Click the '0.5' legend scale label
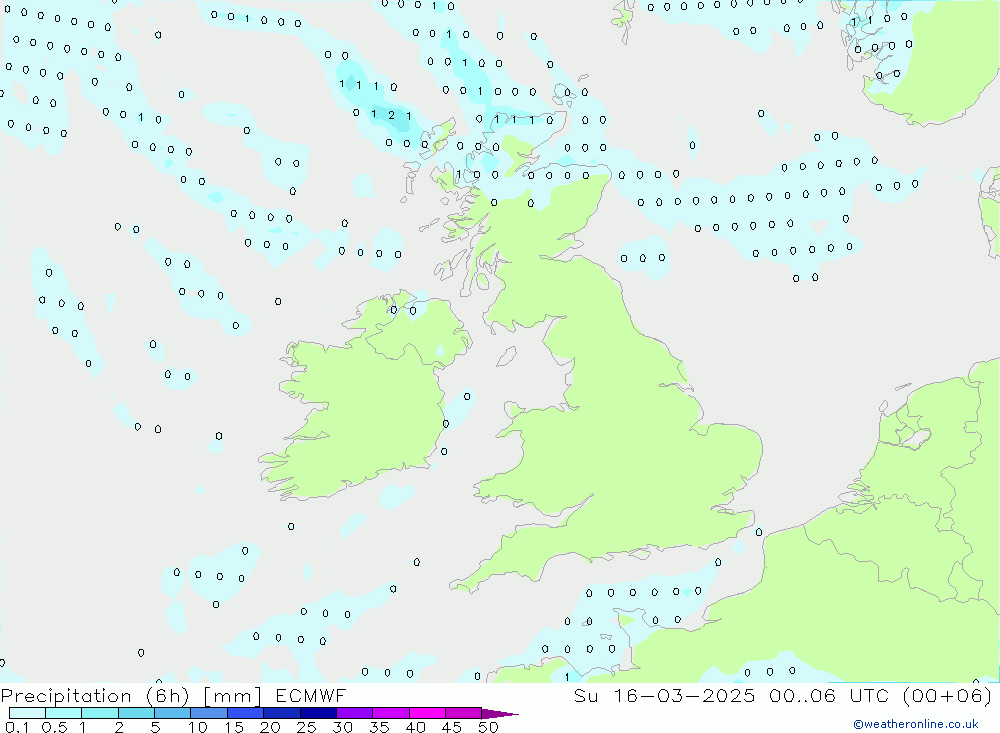The height and width of the screenshot is (733, 1000). (54, 727)
